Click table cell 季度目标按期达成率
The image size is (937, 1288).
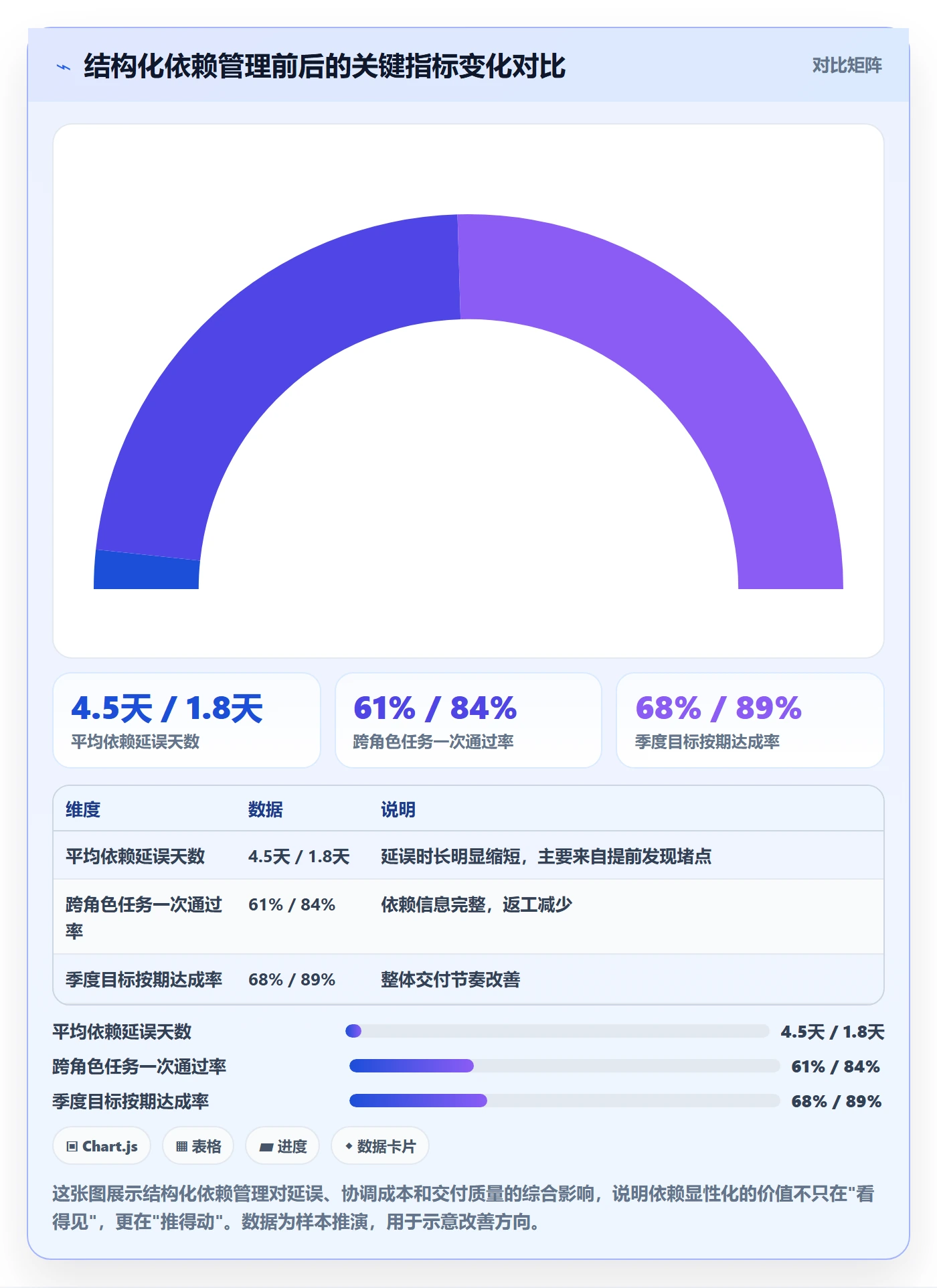click(x=144, y=979)
